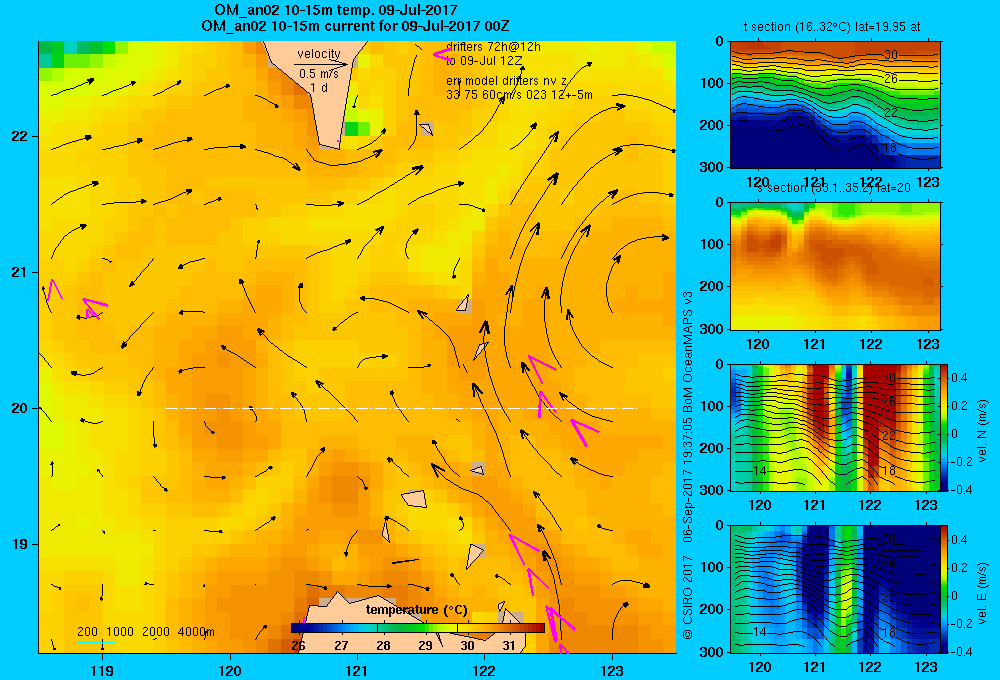Click the dark blue end of temperature colorbar at 26
Screen dimensions: 1000x680
coord(298,628)
